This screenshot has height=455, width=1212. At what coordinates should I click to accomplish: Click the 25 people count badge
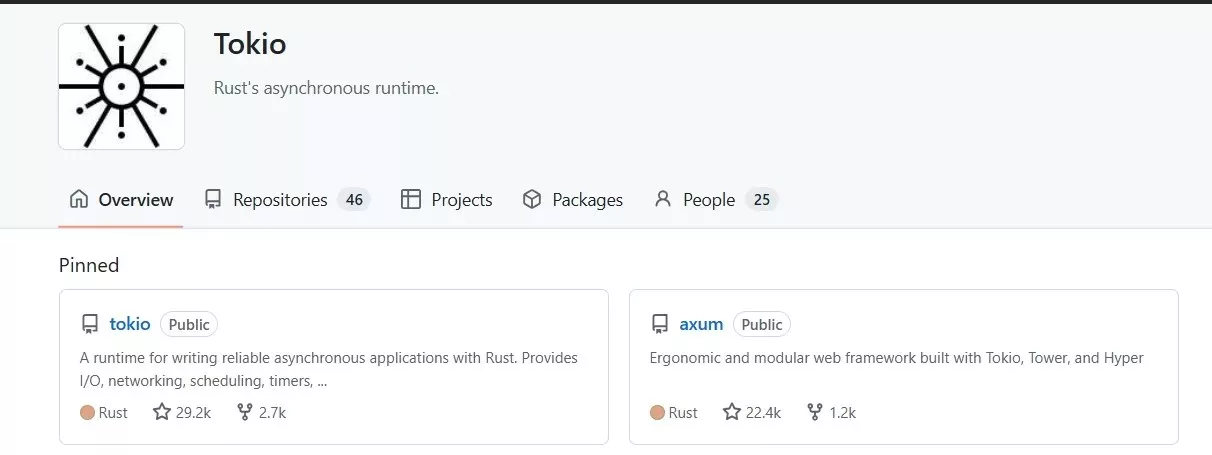[x=761, y=200]
